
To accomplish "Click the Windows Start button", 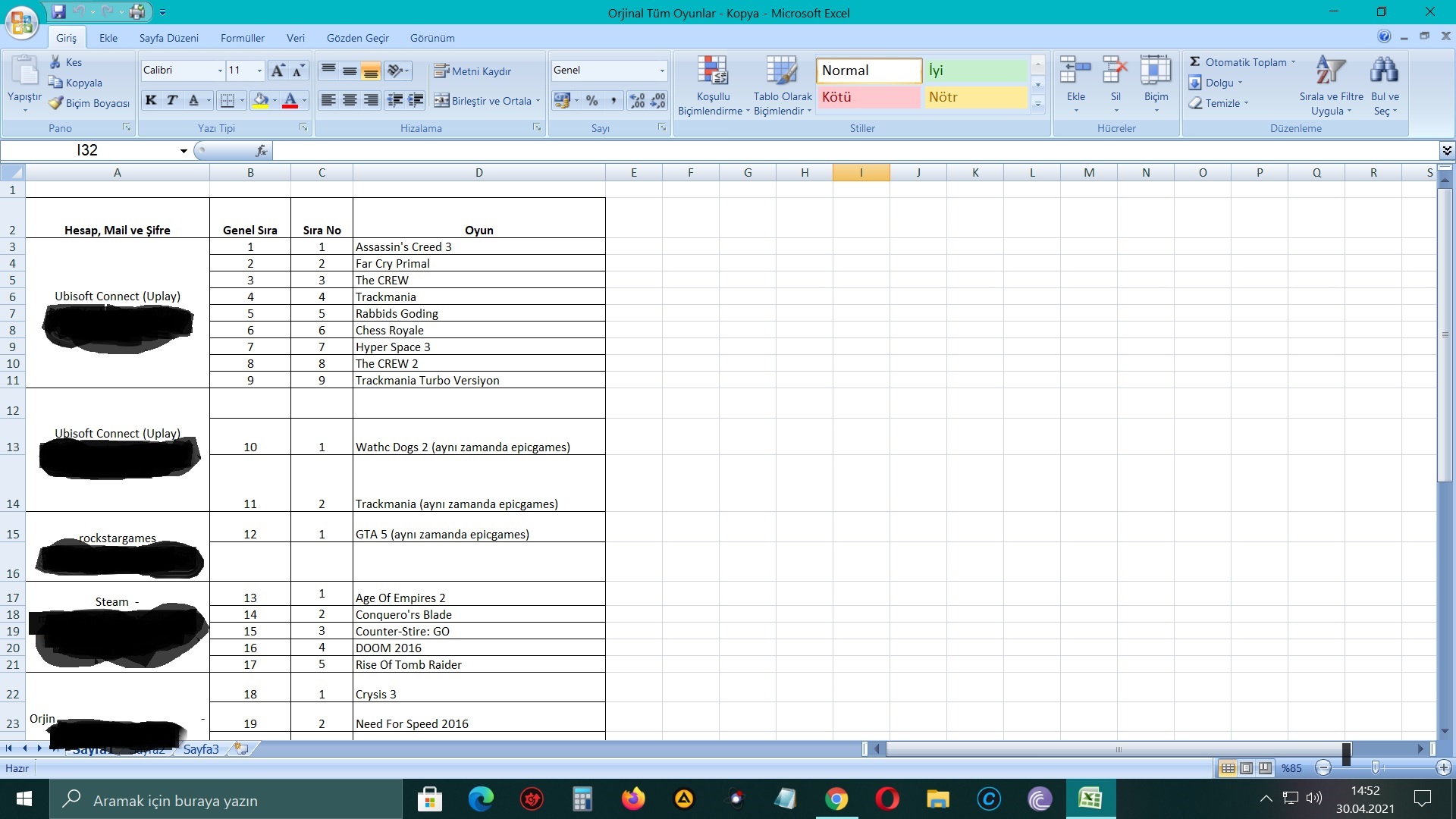I will [x=24, y=799].
